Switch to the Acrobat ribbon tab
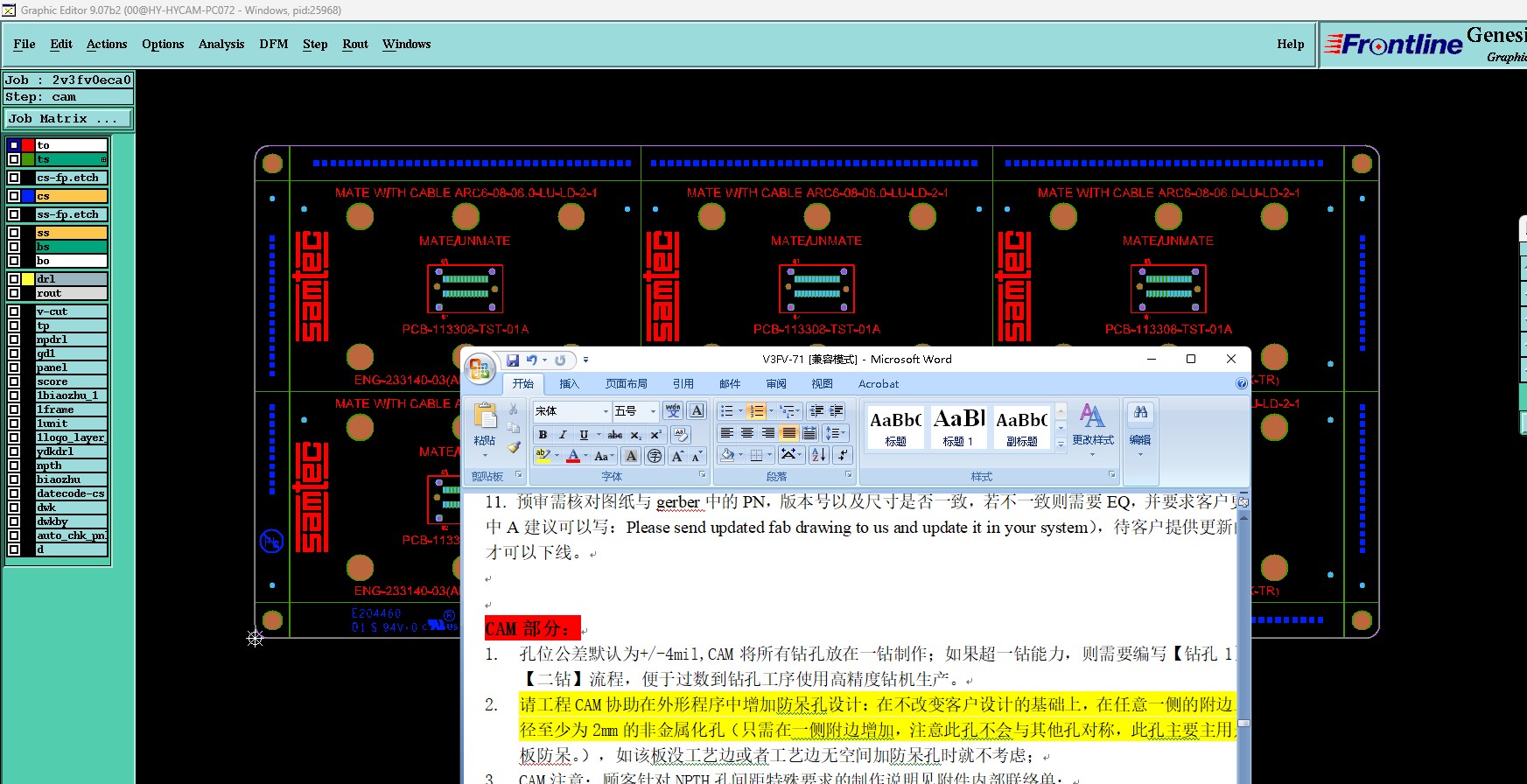The height and width of the screenshot is (784, 1527). pos(879,383)
